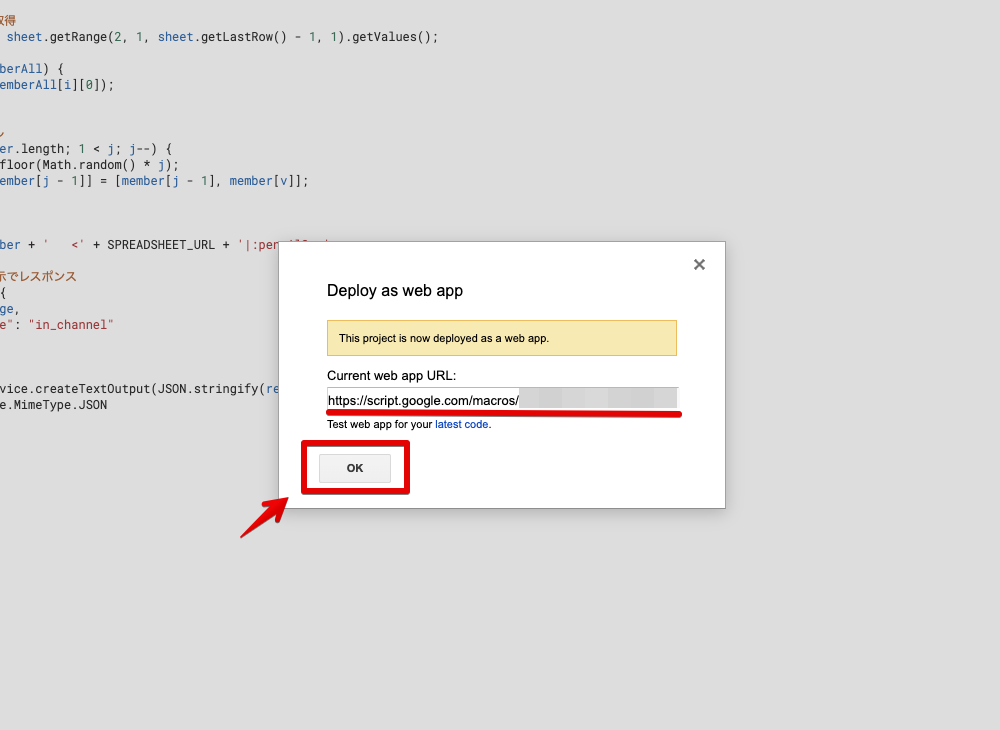1000x730 pixels.
Task: Close the Deploy as web app dialog
Action: [699, 265]
